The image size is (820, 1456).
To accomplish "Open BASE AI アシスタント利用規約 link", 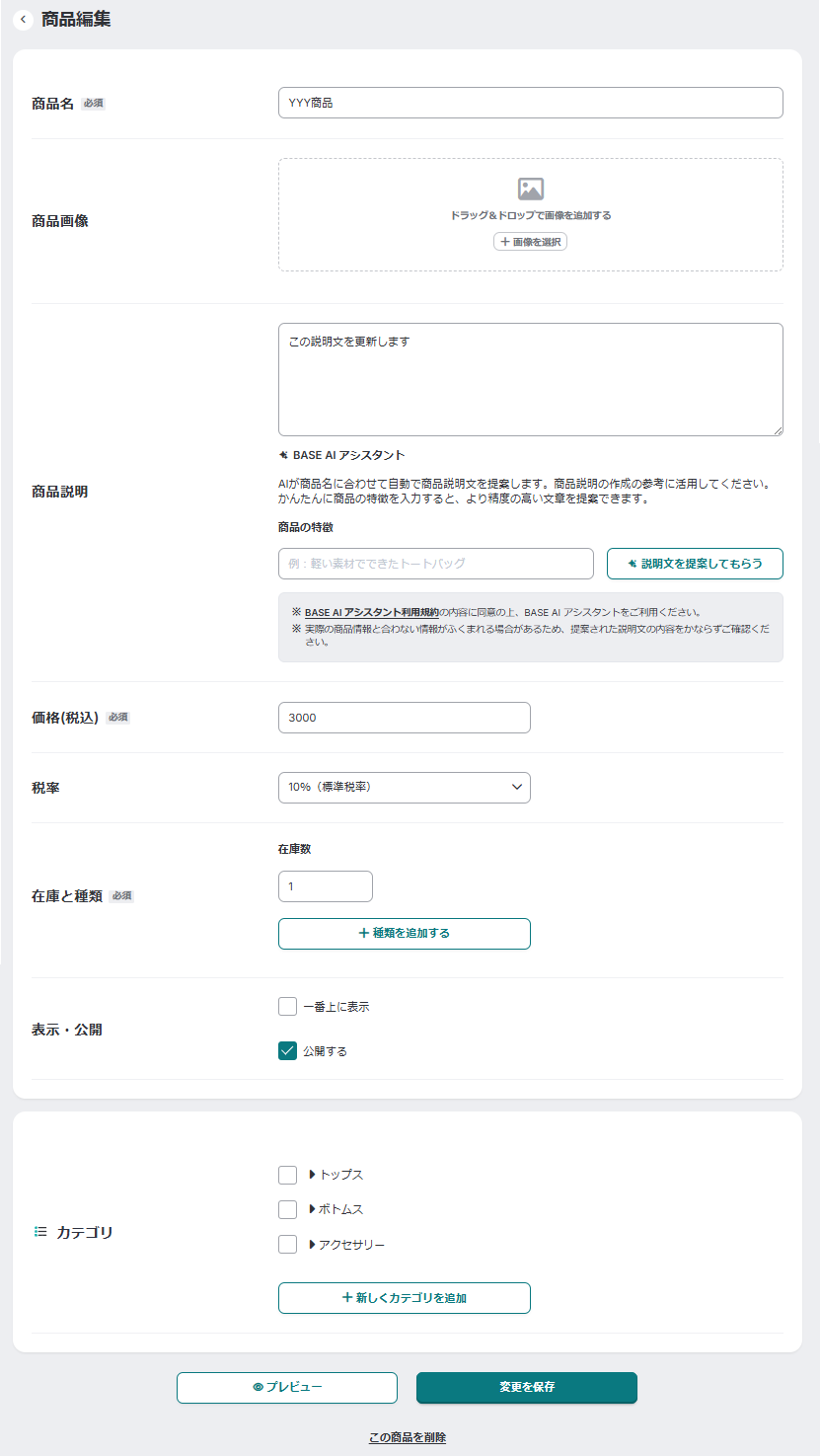I will (x=371, y=612).
